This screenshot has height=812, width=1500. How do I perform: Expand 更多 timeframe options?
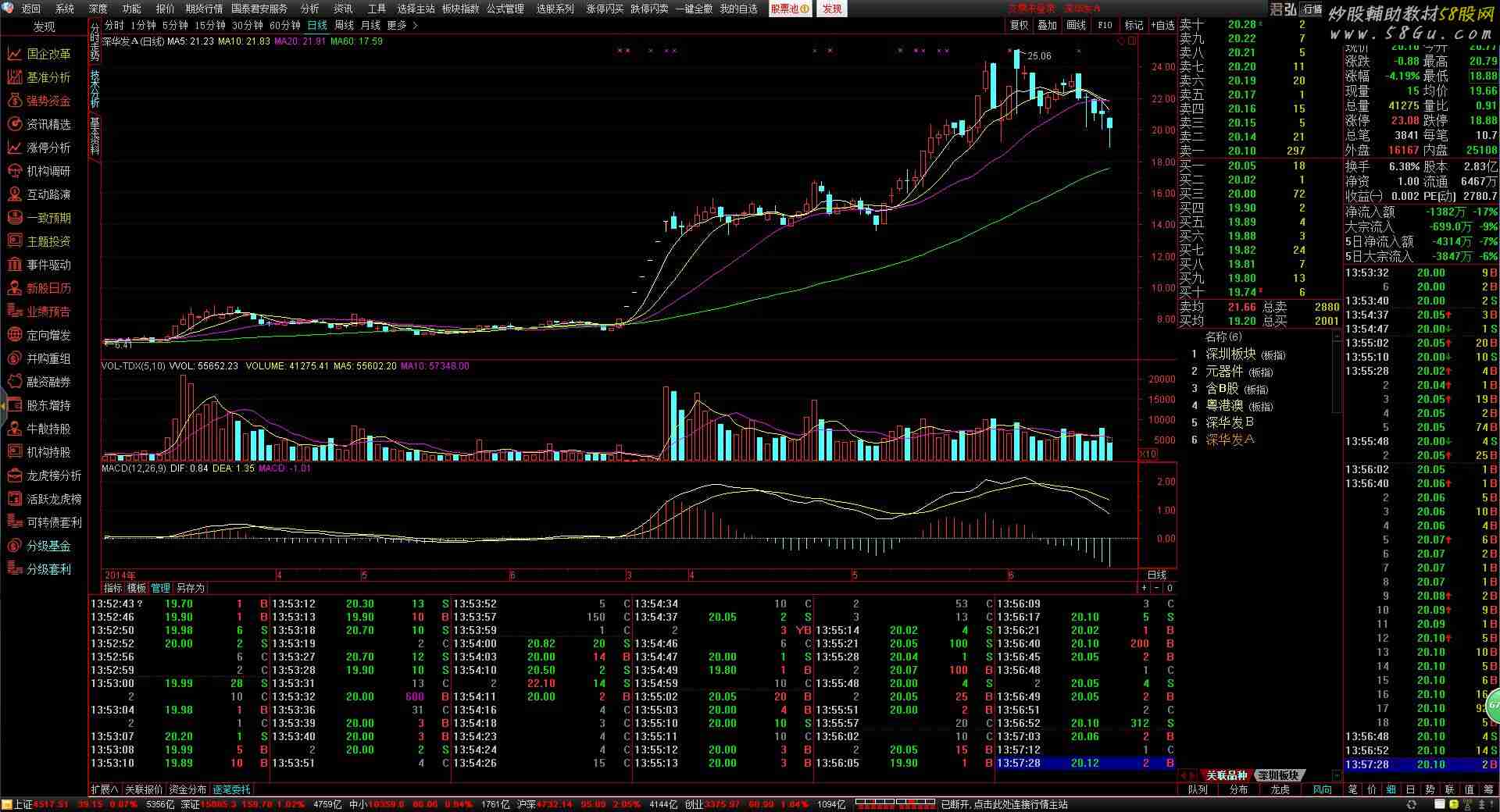click(x=398, y=26)
